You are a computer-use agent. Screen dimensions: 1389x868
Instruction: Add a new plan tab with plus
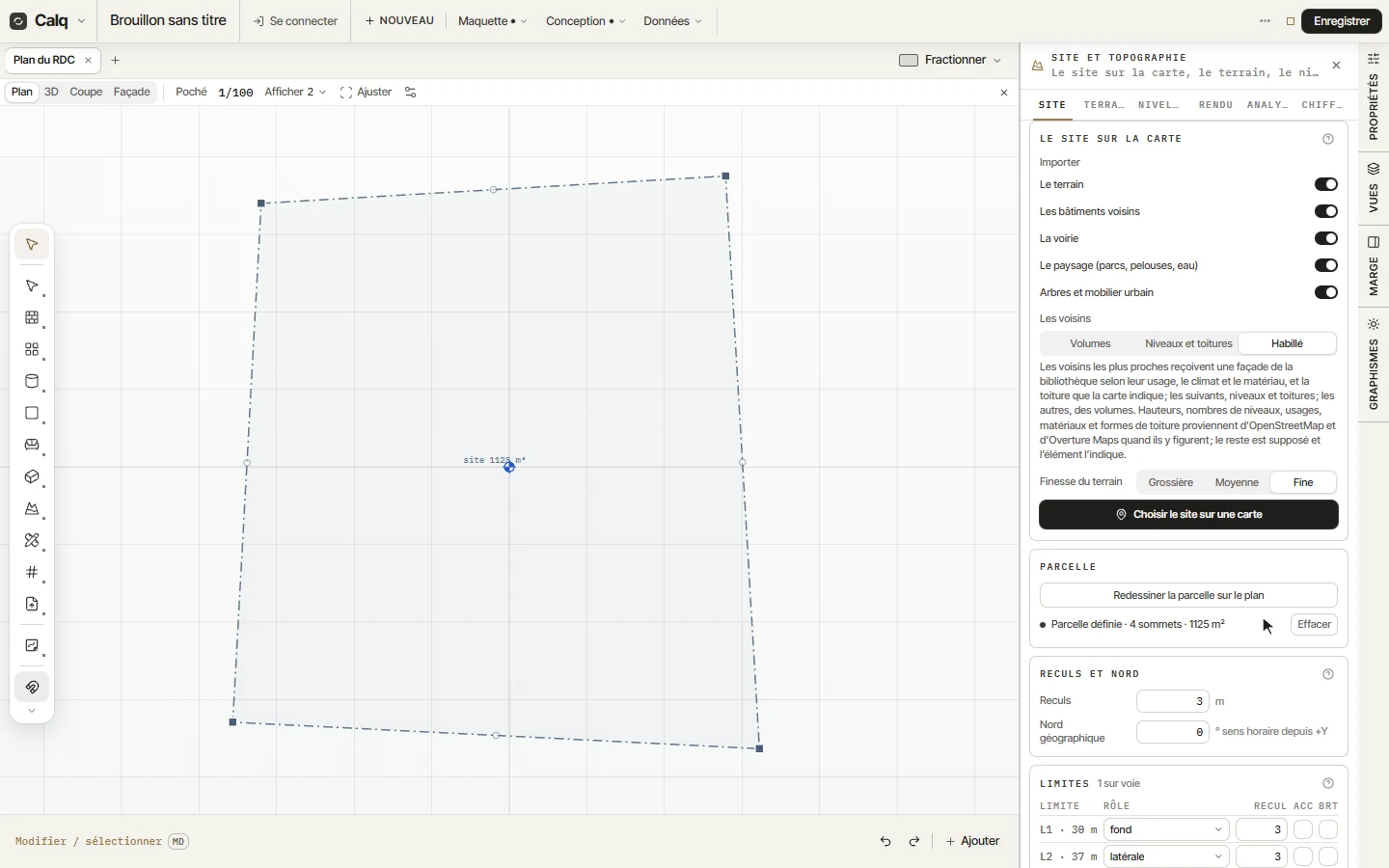[x=116, y=60]
